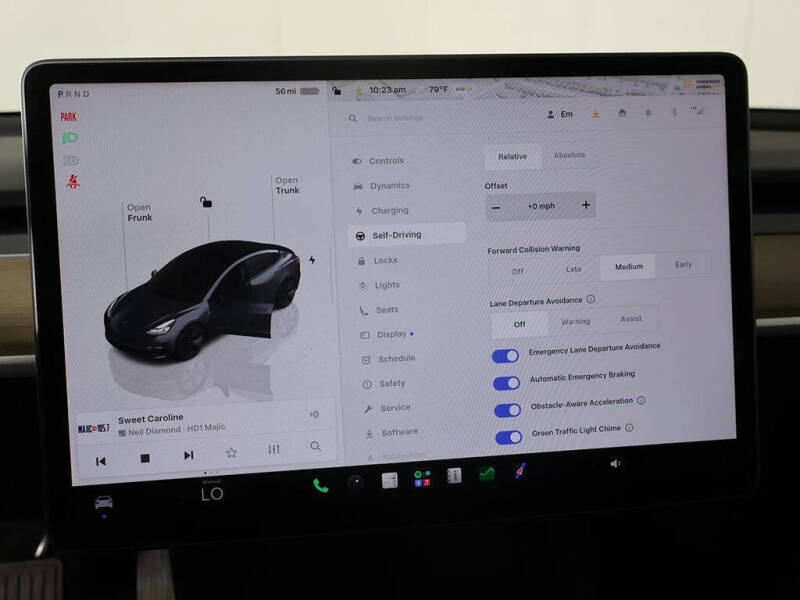Tap the cellular signal icon

[x=696, y=110]
